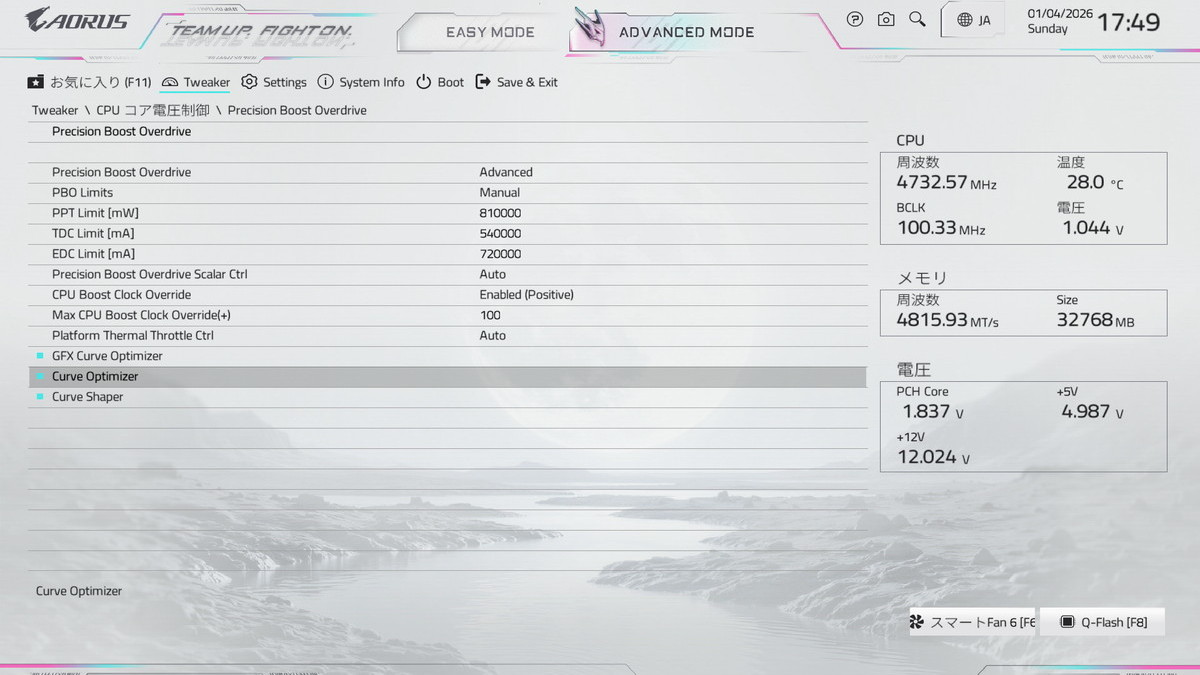Click the circled P icon
Image resolution: width=1200 pixels, height=675 pixels.
(x=855, y=19)
